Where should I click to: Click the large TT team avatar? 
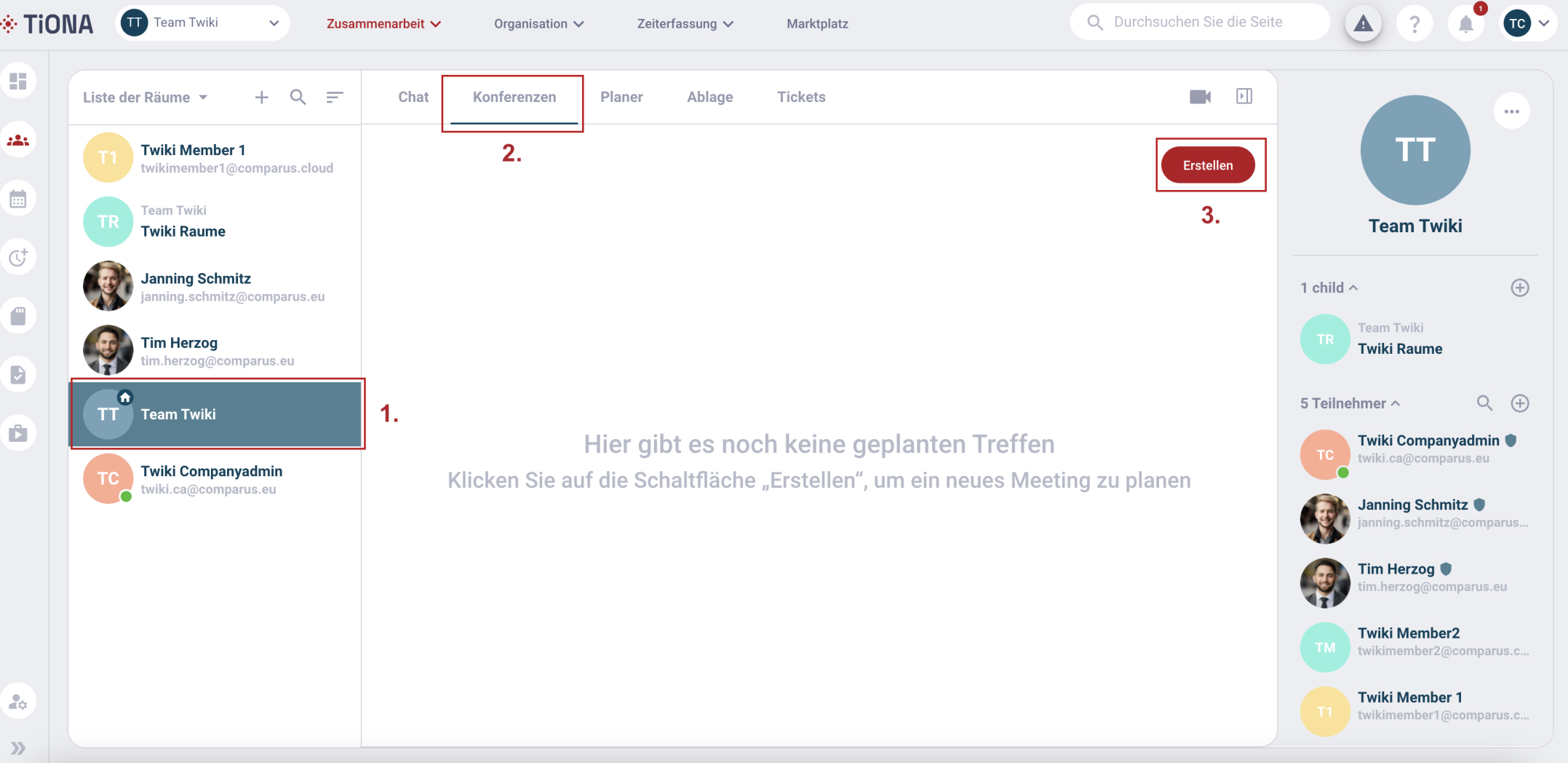[x=1415, y=150]
